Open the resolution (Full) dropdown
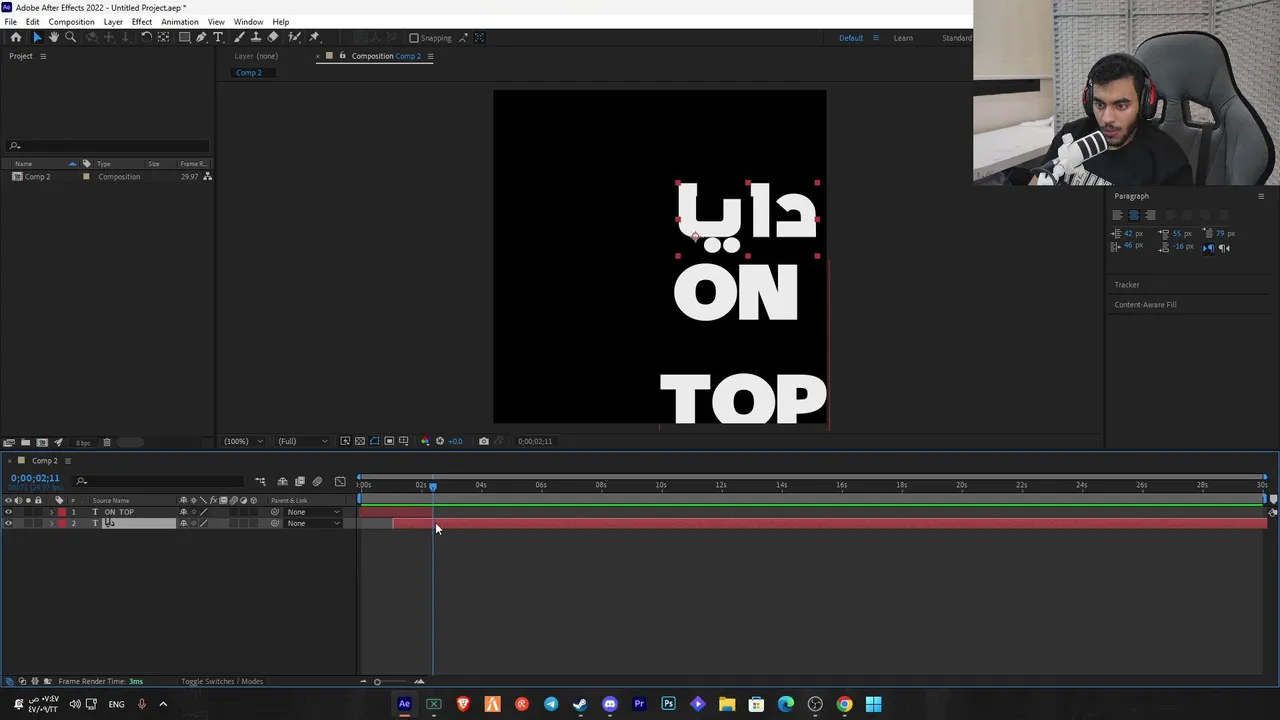Viewport: 1280px width, 720px height. tap(302, 441)
